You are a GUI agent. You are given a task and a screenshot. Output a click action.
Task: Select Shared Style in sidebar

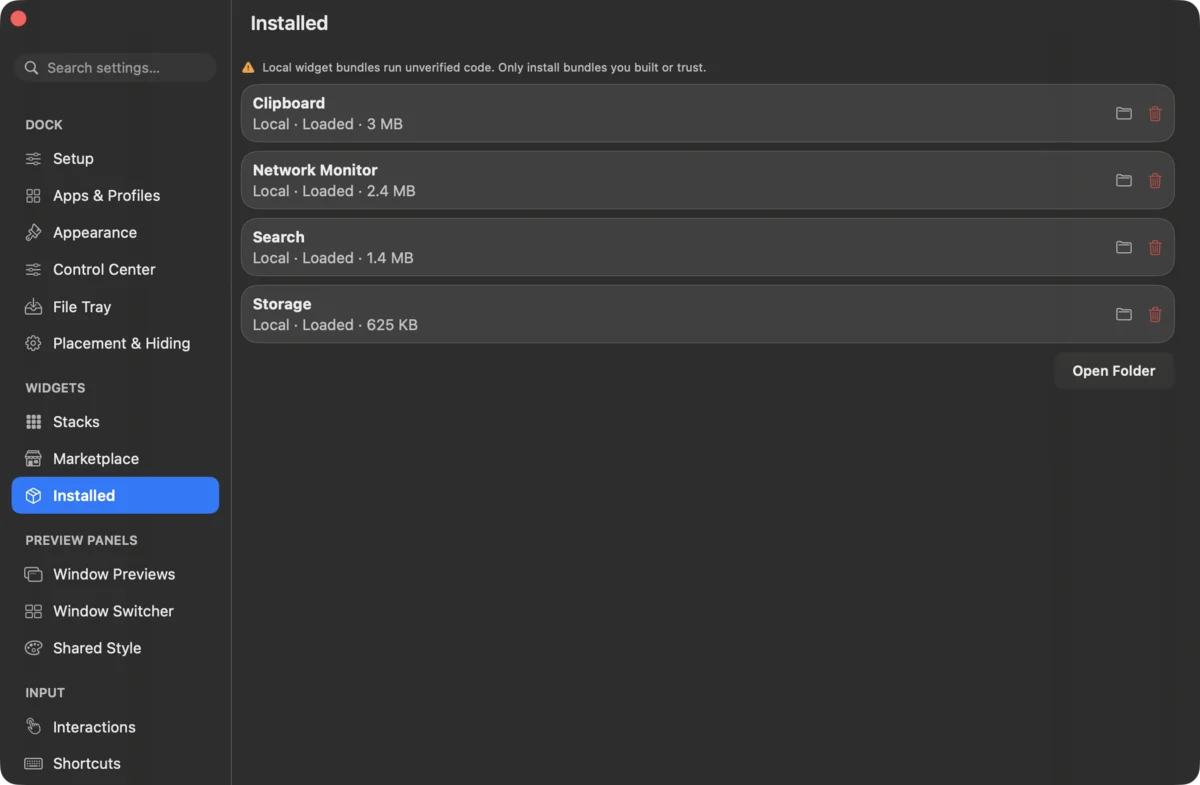click(x=115, y=648)
